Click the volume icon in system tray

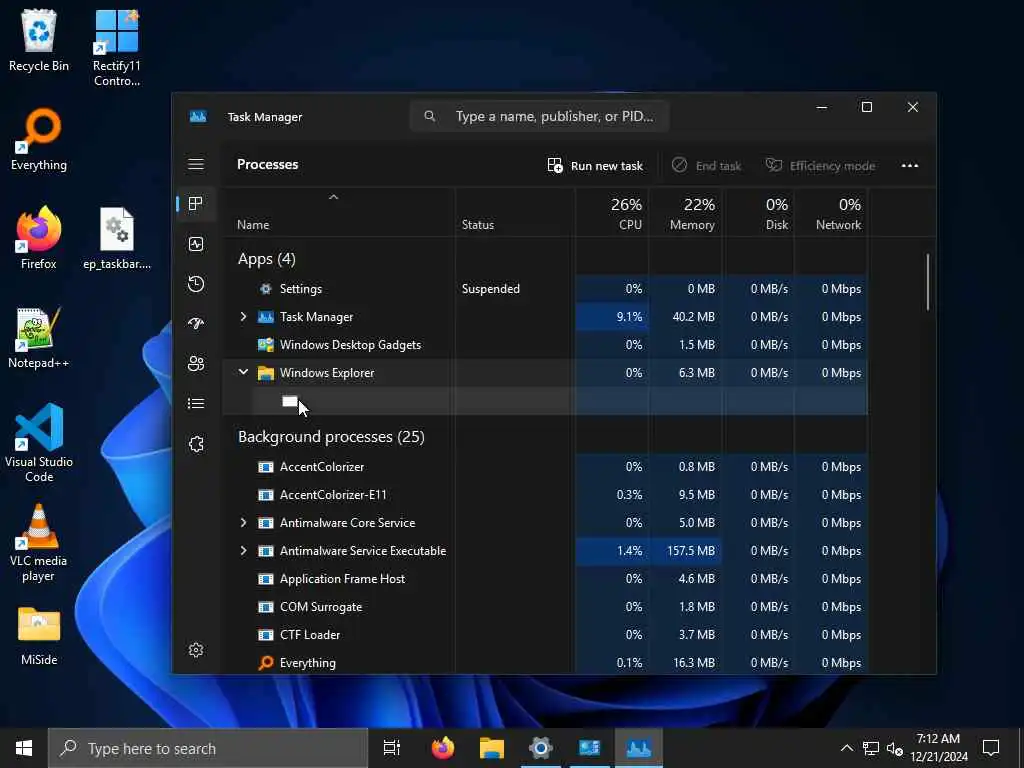tap(895, 748)
